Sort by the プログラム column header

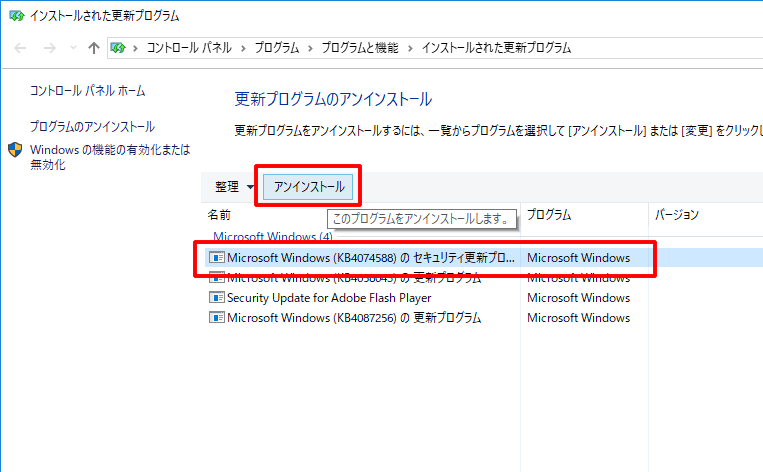pyautogui.click(x=550, y=215)
